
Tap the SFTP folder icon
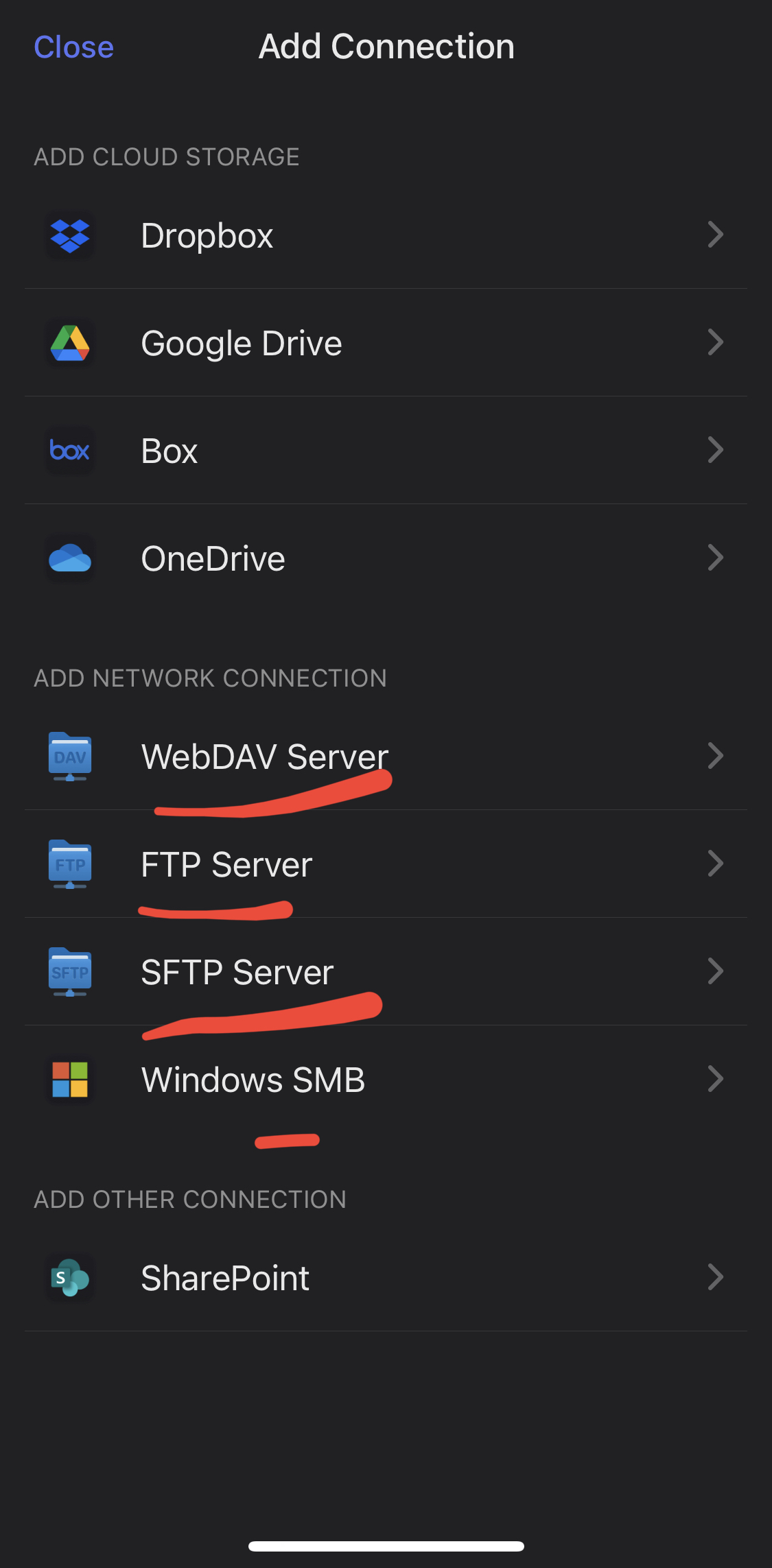[70, 972]
